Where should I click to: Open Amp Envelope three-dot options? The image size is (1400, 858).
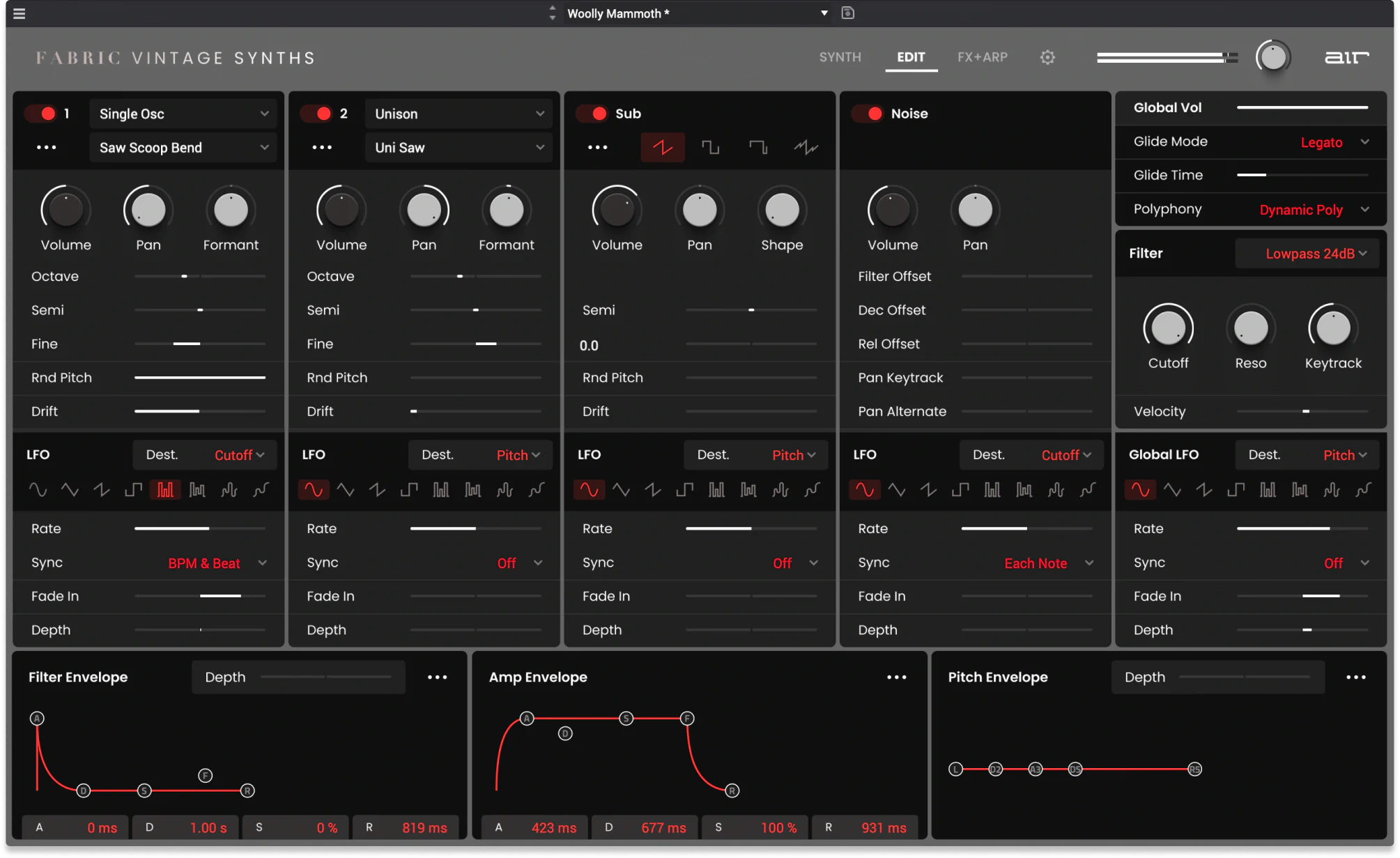pos(896,677)
